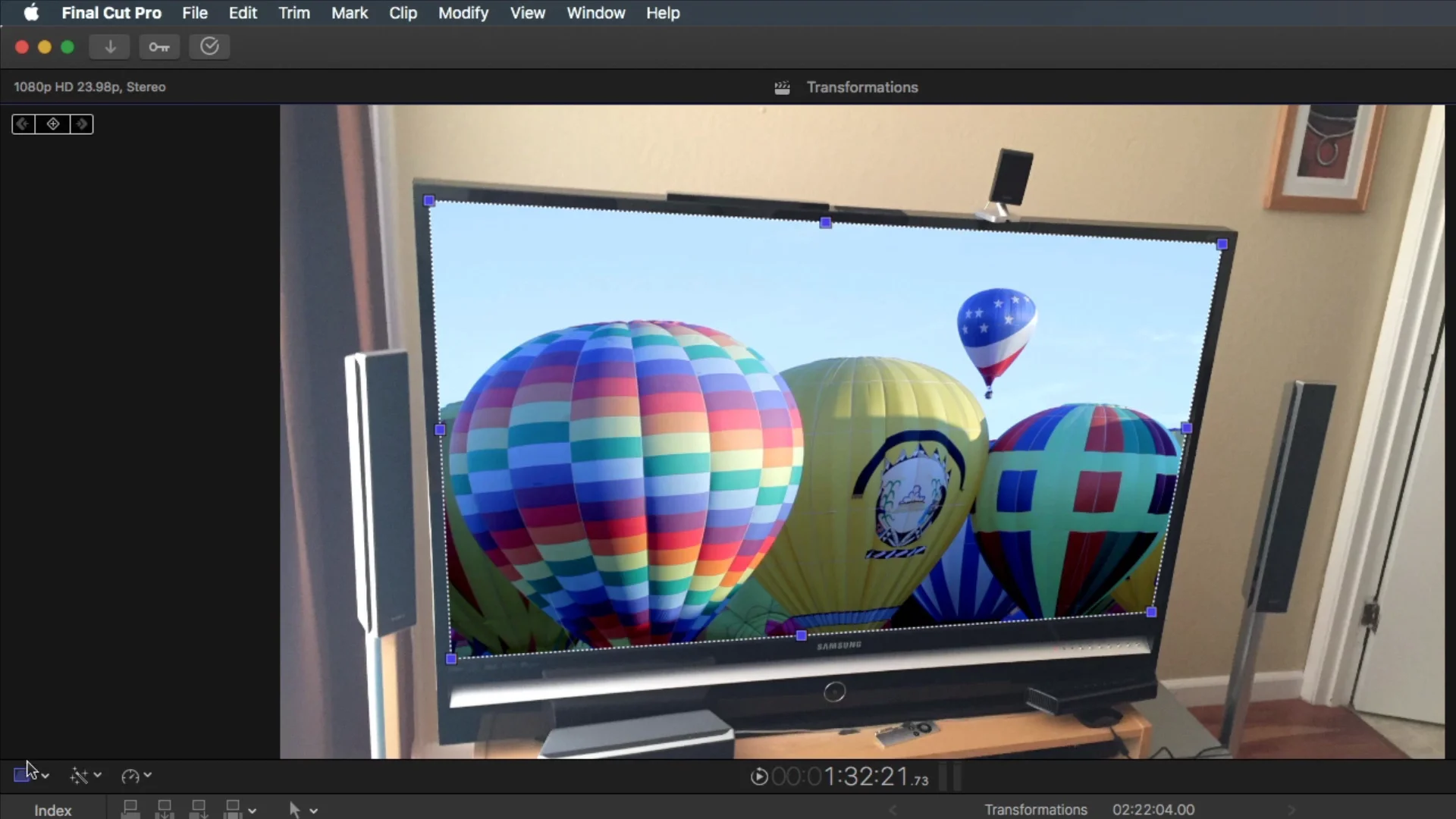Click the Overwrite clip edit icon

[234, 809]
